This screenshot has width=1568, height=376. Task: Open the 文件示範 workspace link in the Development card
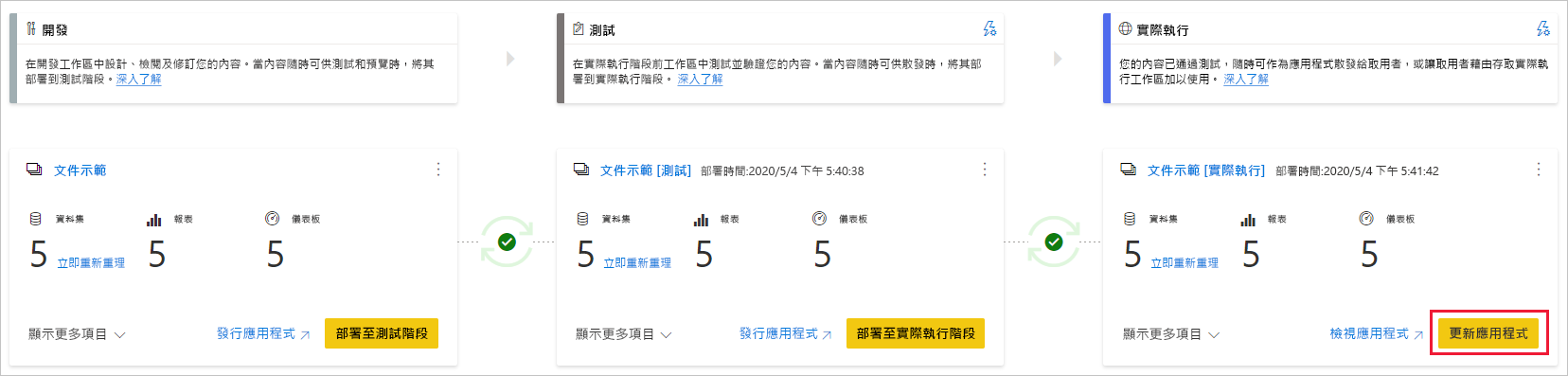(80, 170)
